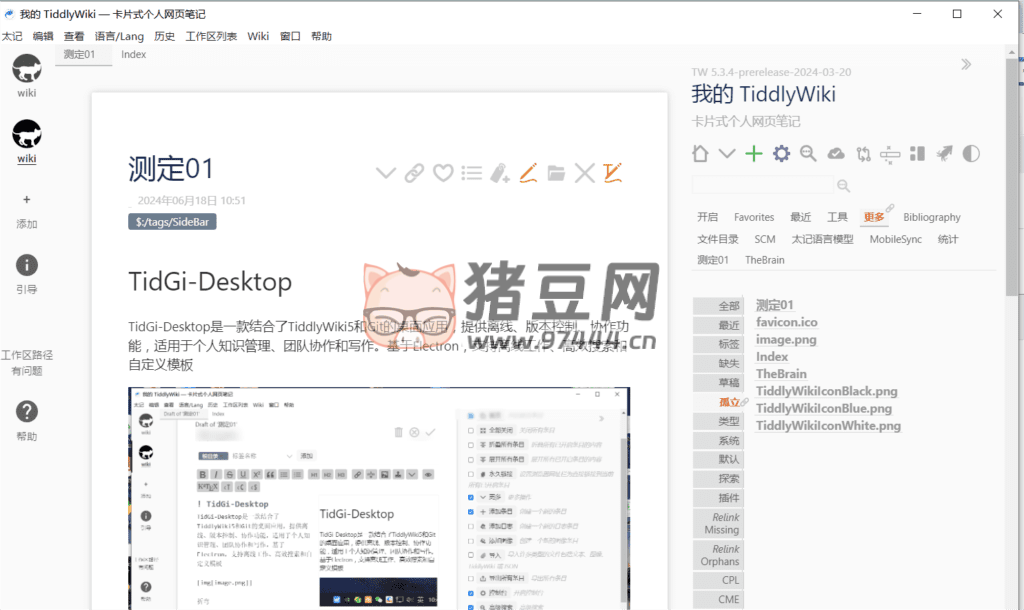This screenshot has height=610, width=1024.
Task: Expand more actions chevron on tiddler 测定01
Action: tap(385, 173)
